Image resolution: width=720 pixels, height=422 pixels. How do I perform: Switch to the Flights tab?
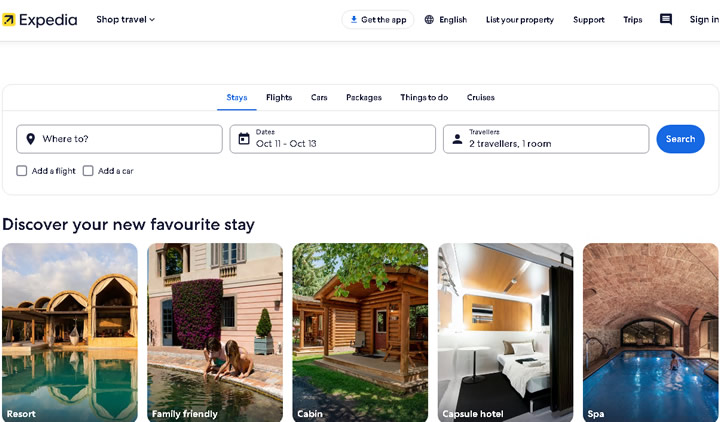coord(279,97)
